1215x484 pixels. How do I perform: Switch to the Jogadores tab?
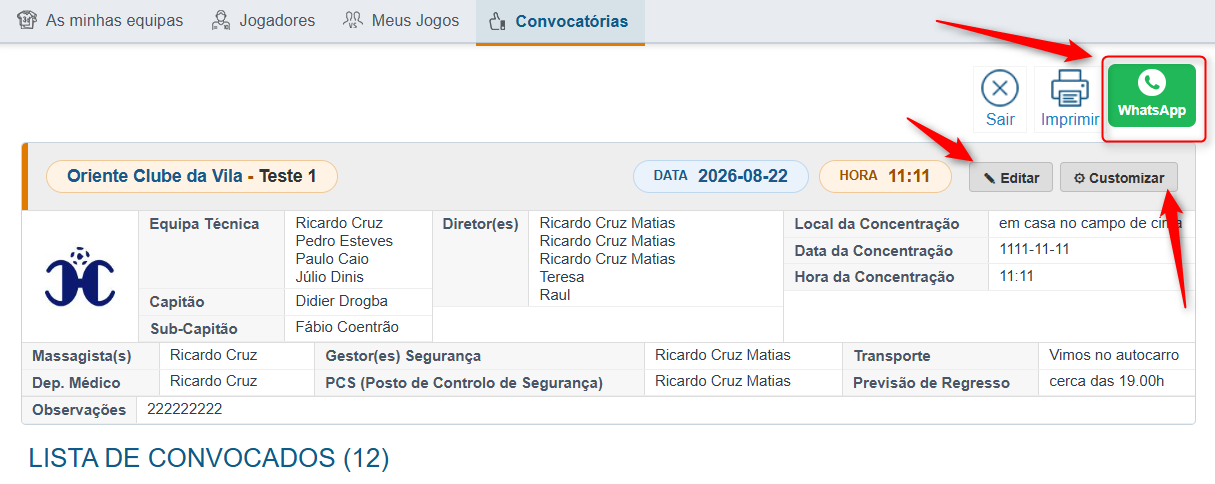coord(263,21)
